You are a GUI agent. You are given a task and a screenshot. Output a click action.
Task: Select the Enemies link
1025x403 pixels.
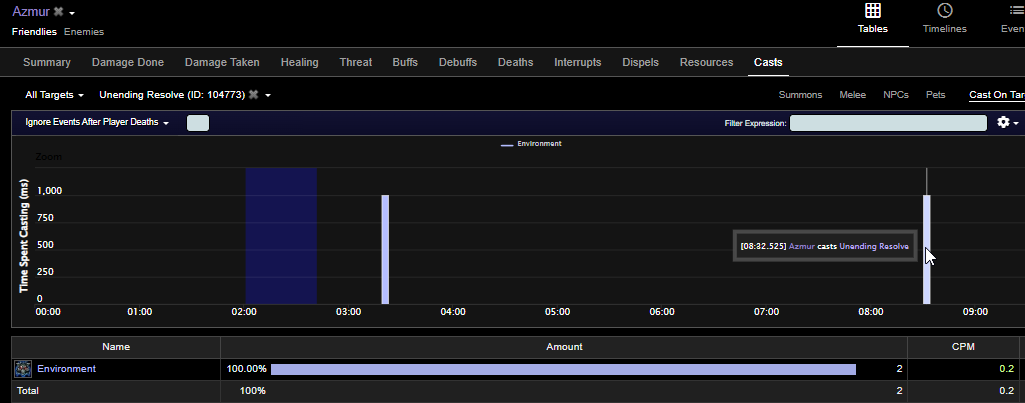84,31
